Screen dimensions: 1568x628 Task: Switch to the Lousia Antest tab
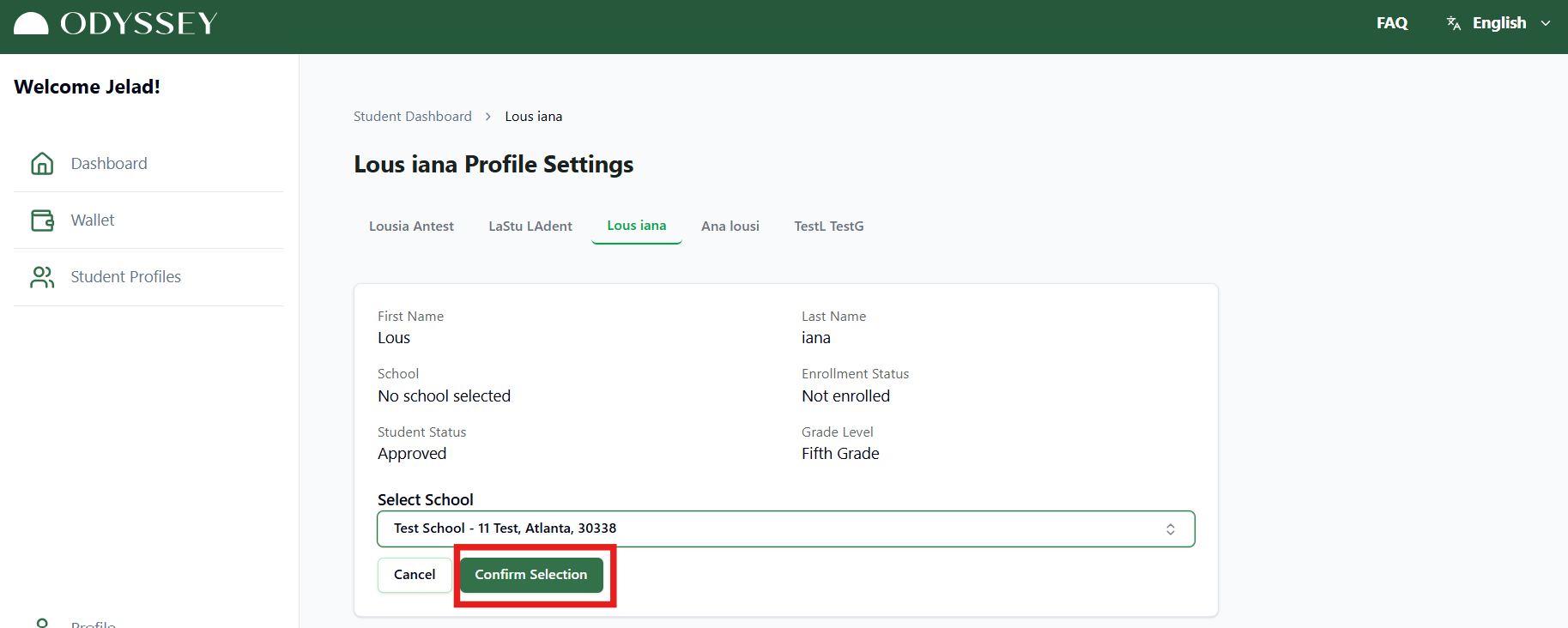coord(411,226)
